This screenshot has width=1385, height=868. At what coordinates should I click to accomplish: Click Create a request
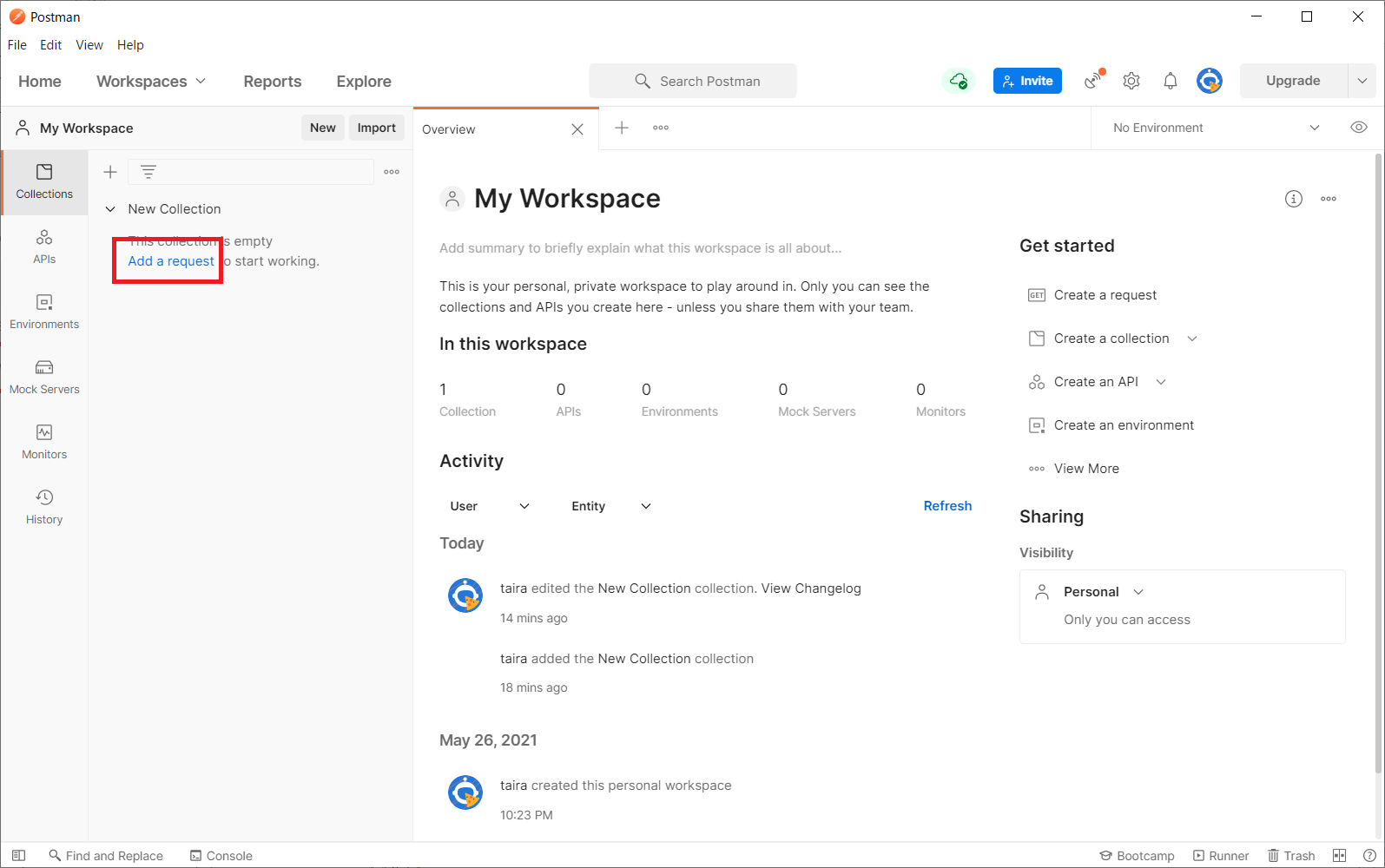pos(1092,295)
